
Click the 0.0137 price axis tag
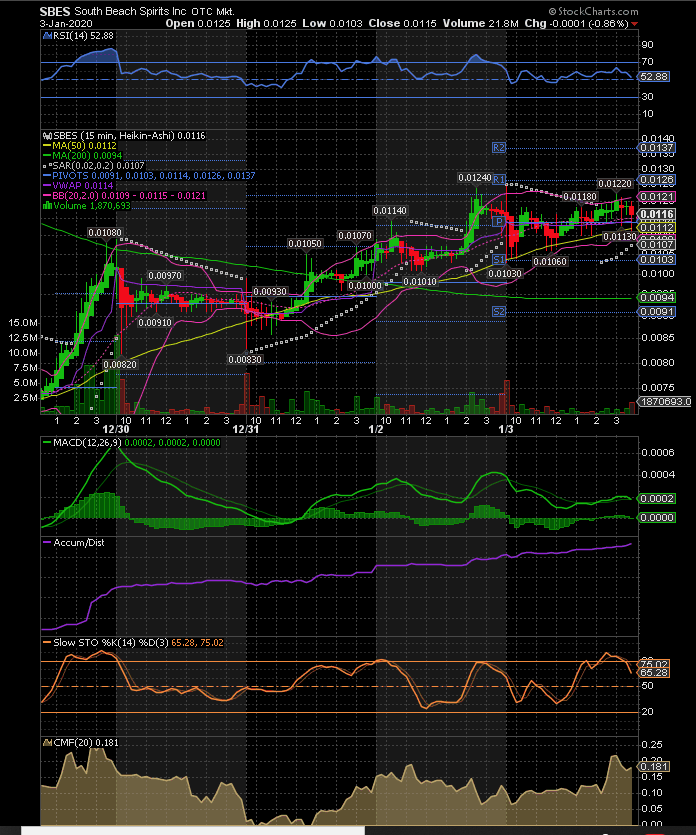click(x=657, y=148)
